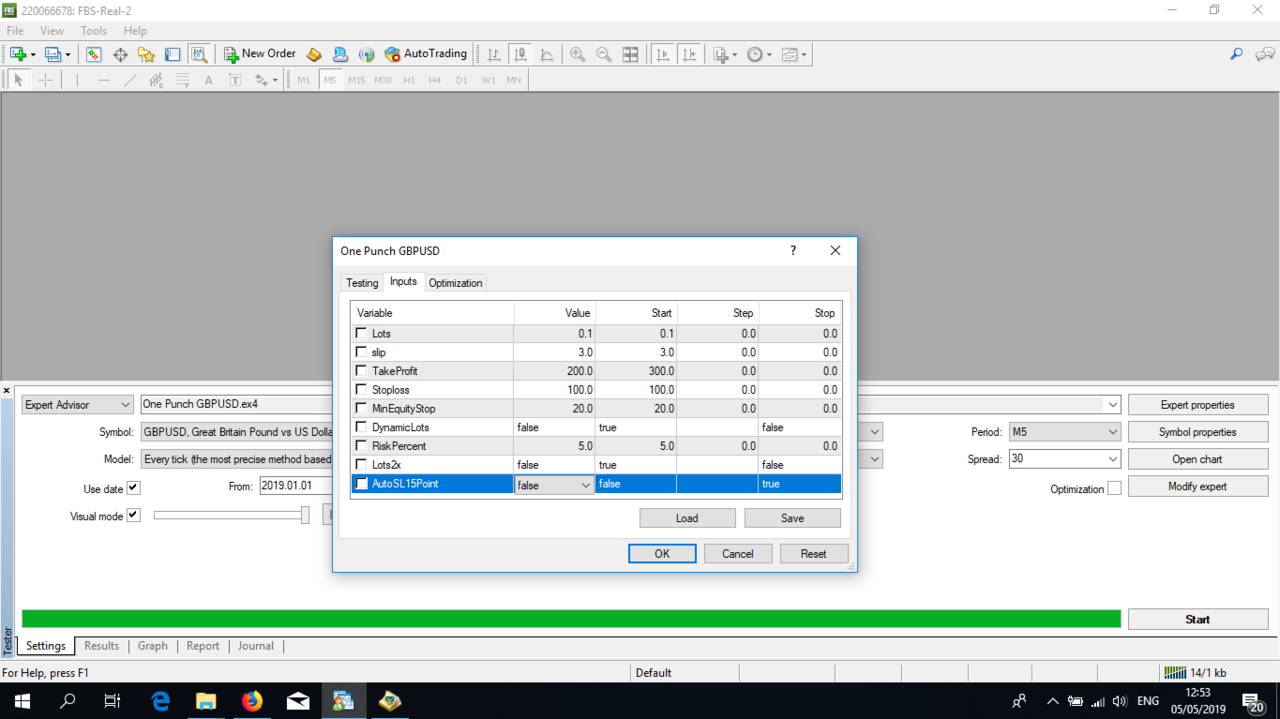Click the Load button
Viewport: 1280px width, 719px height.
point(687,518)
